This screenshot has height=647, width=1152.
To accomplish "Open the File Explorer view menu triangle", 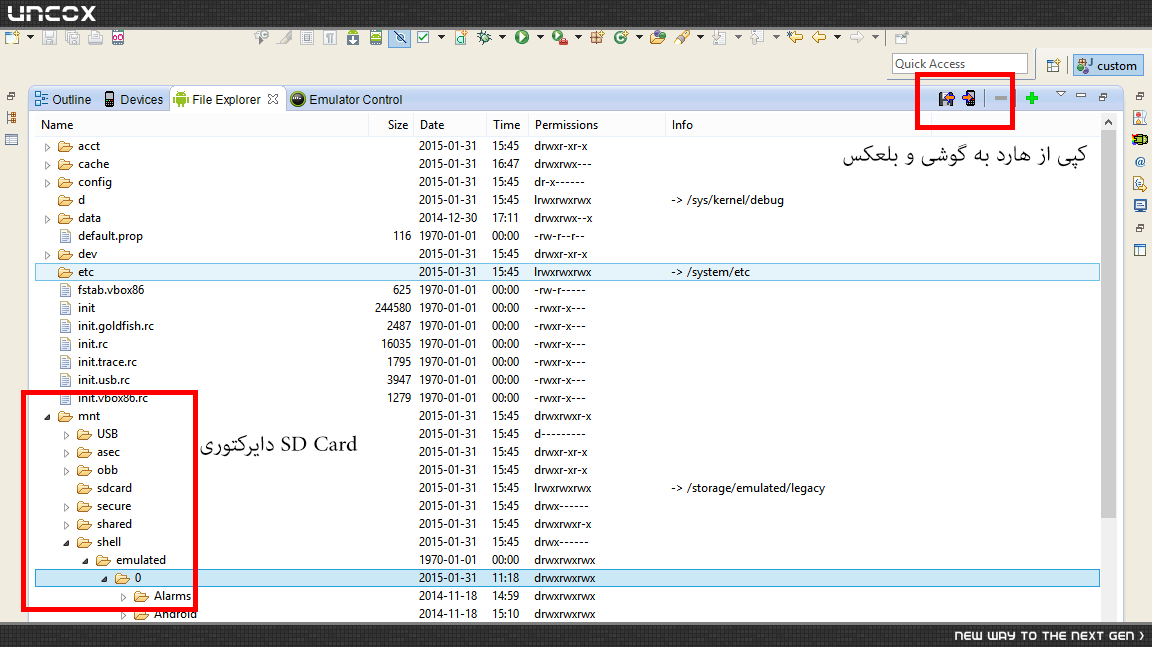I will pos(1060,95).
